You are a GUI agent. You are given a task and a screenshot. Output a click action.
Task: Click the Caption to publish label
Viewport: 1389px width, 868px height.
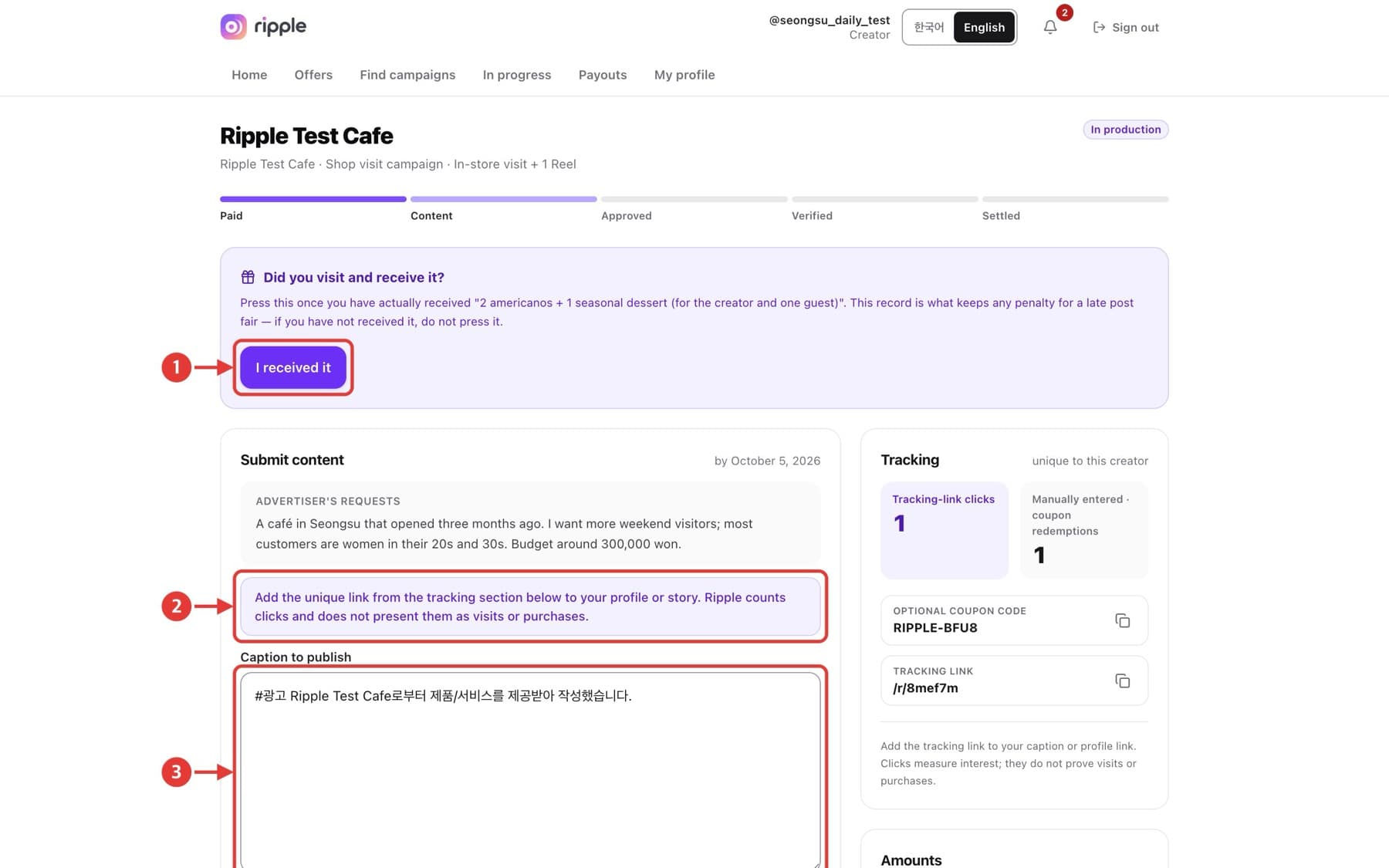click(x=296, y=657)
